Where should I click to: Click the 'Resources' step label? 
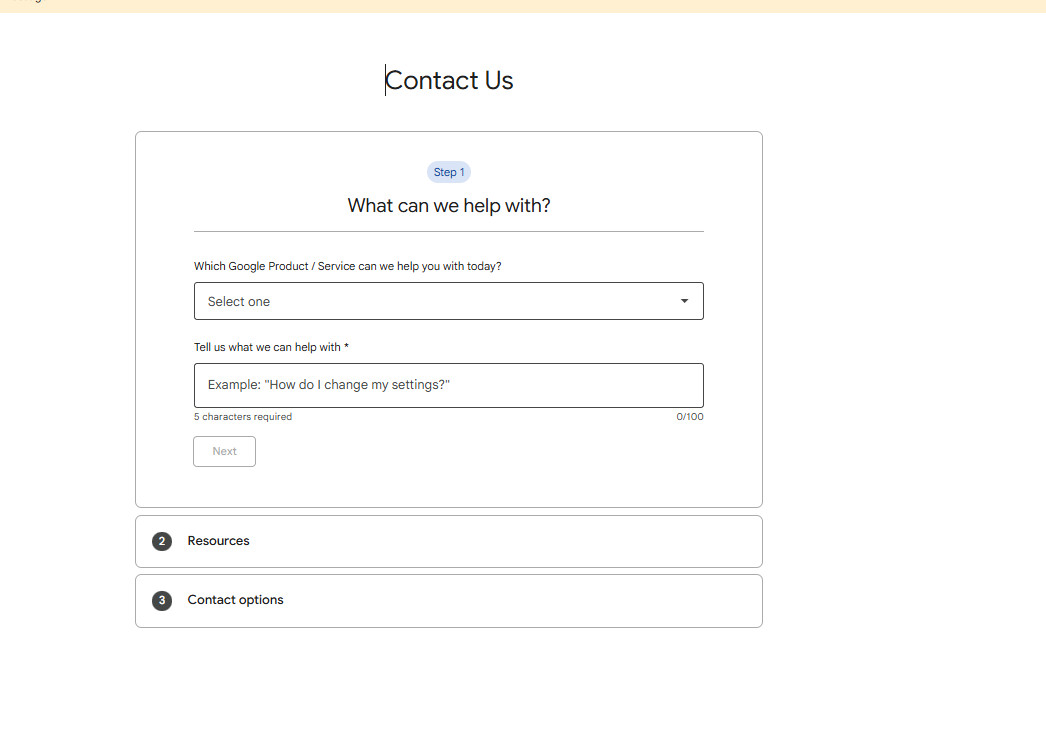[218, 541]
